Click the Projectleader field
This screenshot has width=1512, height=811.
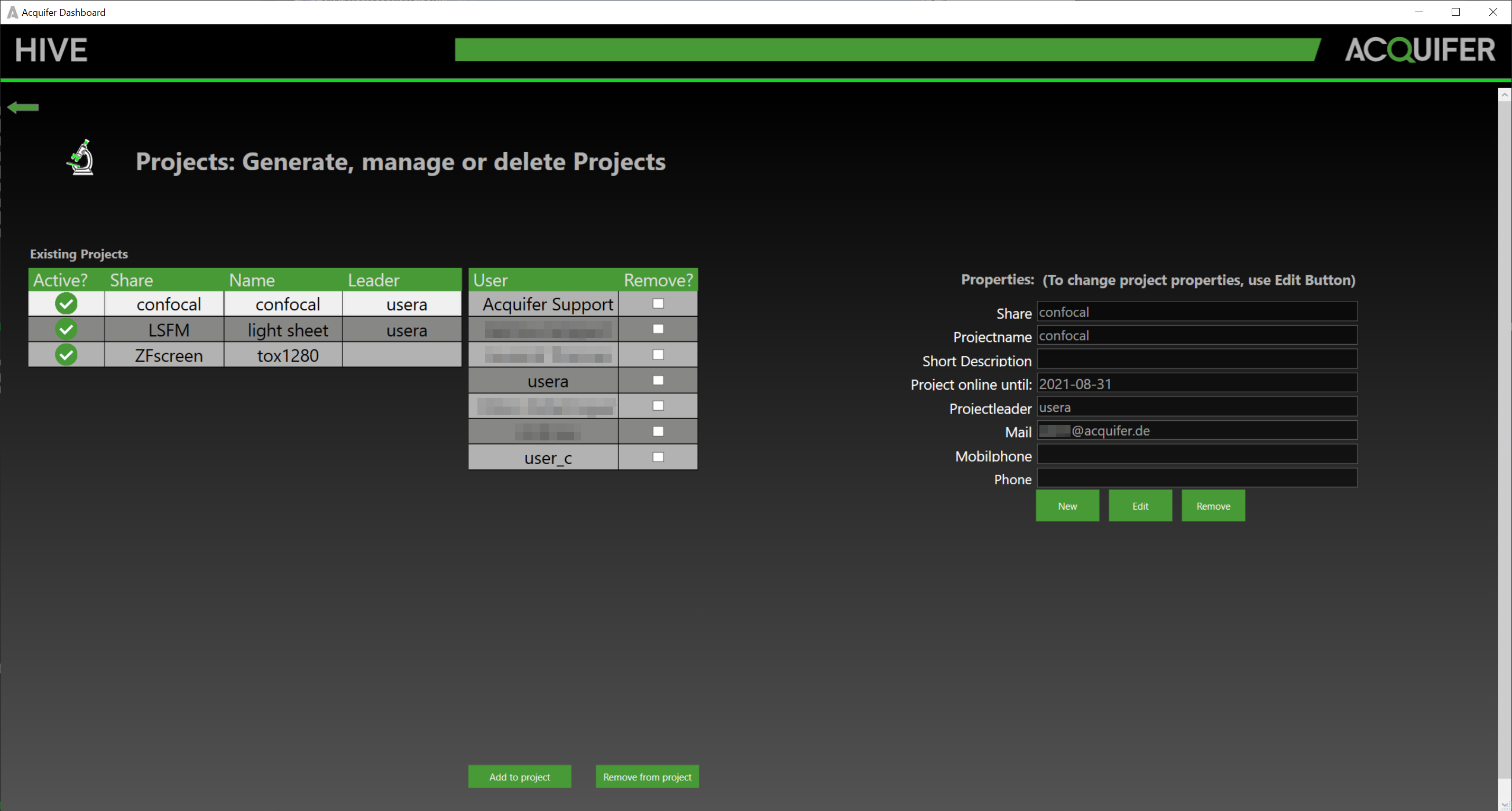(1197, 407)
